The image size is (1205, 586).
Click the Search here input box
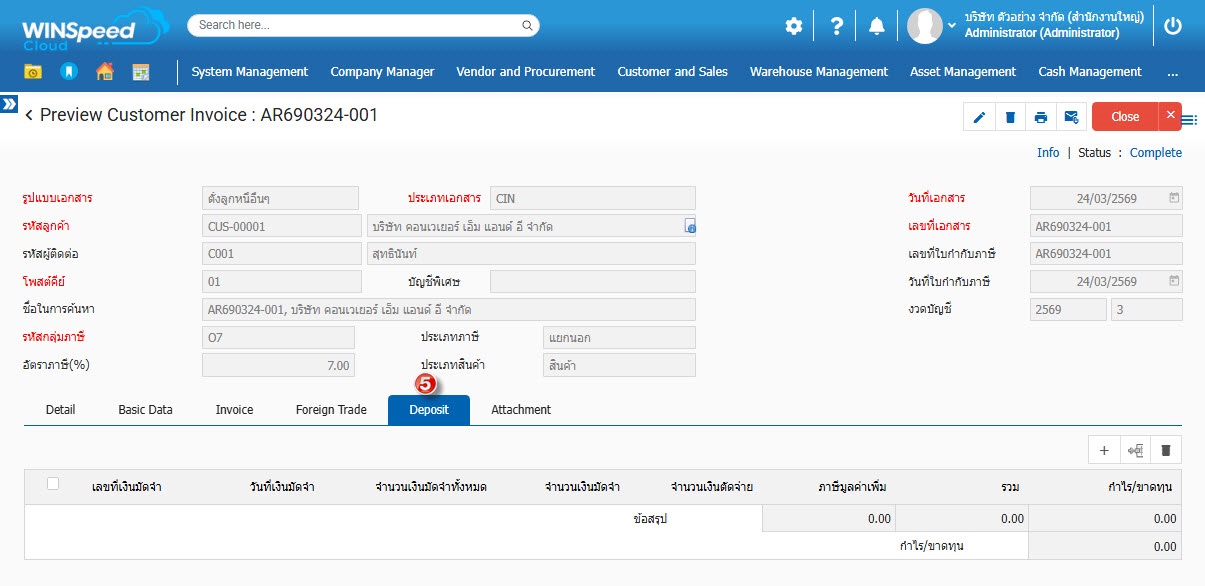click(x=363, y=25)
